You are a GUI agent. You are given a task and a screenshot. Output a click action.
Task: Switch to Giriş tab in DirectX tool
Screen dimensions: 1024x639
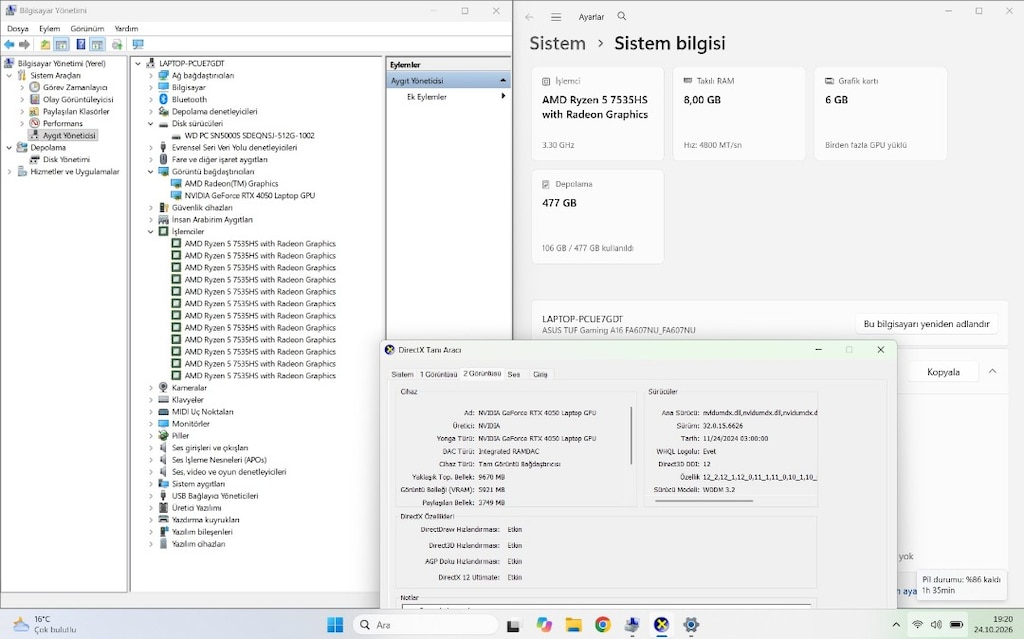[540, 374]
